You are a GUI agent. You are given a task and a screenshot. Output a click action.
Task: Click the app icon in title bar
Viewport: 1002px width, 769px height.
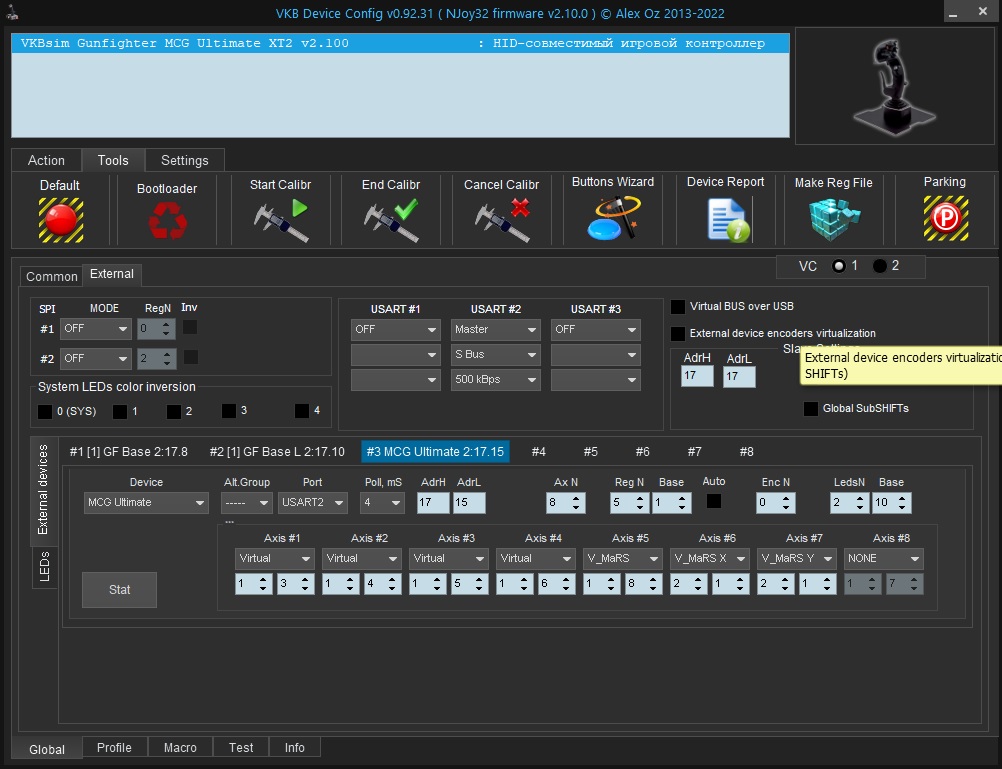pos(12,13)
